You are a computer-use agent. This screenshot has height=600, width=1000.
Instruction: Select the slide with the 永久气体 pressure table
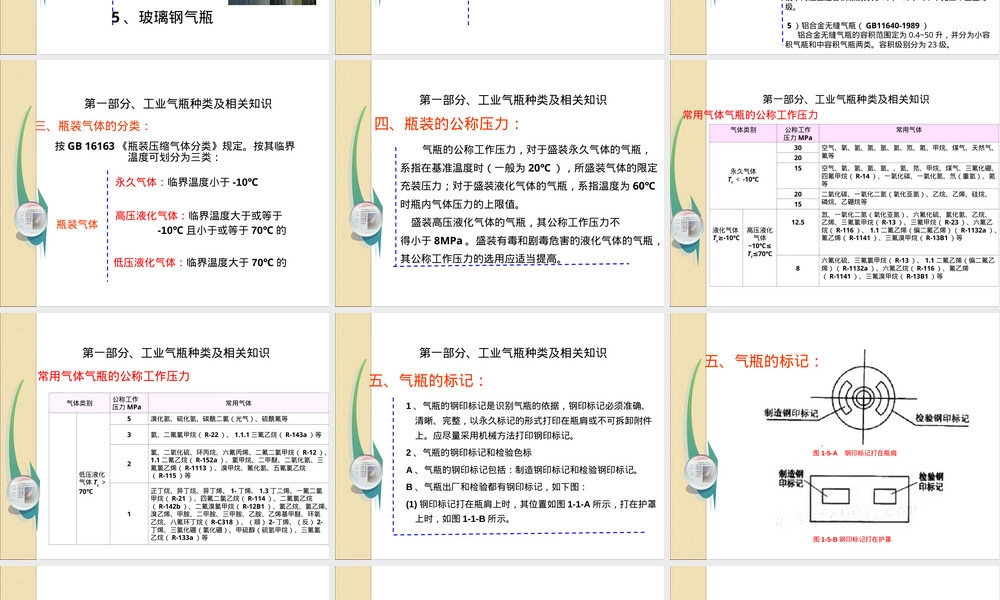tap(835, 182)
